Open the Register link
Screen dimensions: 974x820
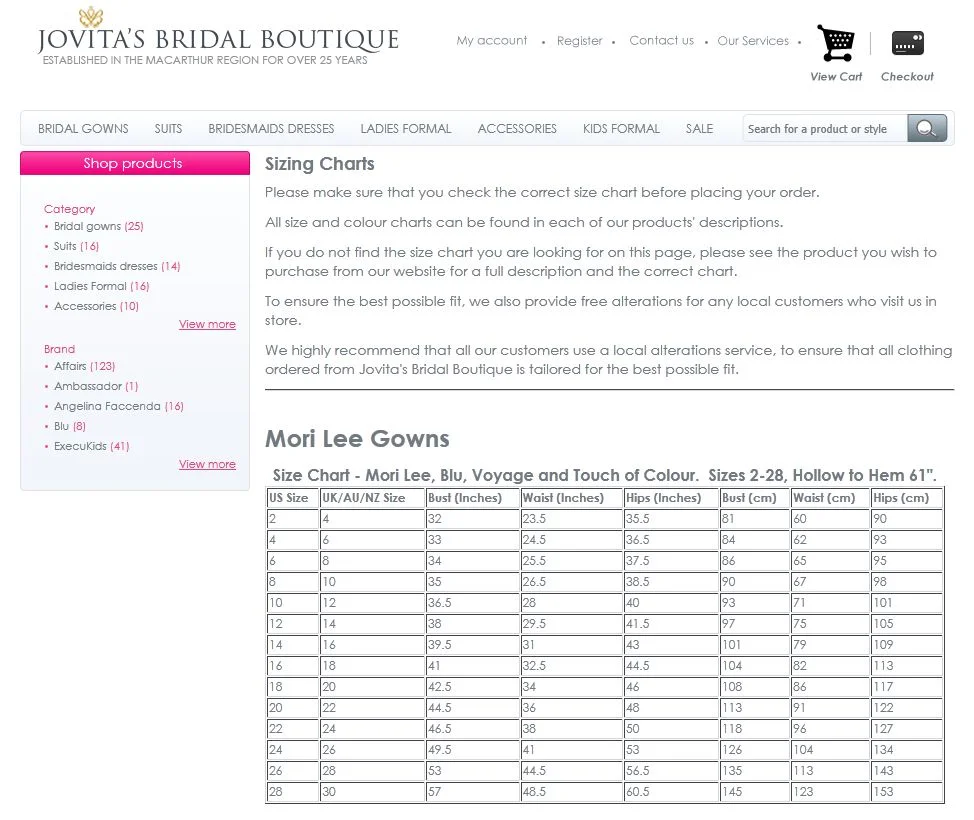580,40
